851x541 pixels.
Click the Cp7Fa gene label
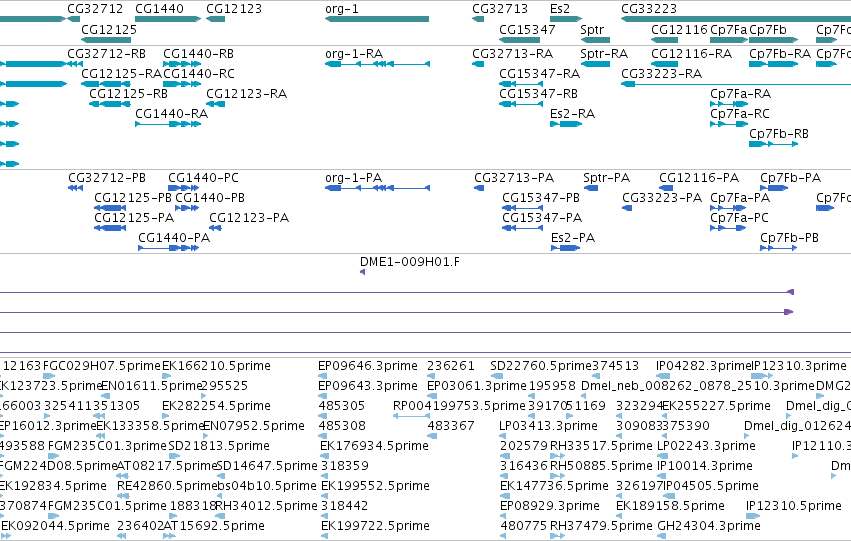(728, 29)
